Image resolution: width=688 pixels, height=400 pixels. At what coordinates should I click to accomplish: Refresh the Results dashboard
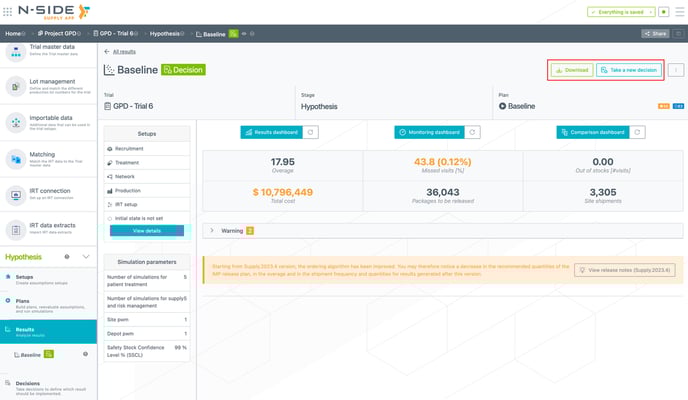(x=312, y=132)
